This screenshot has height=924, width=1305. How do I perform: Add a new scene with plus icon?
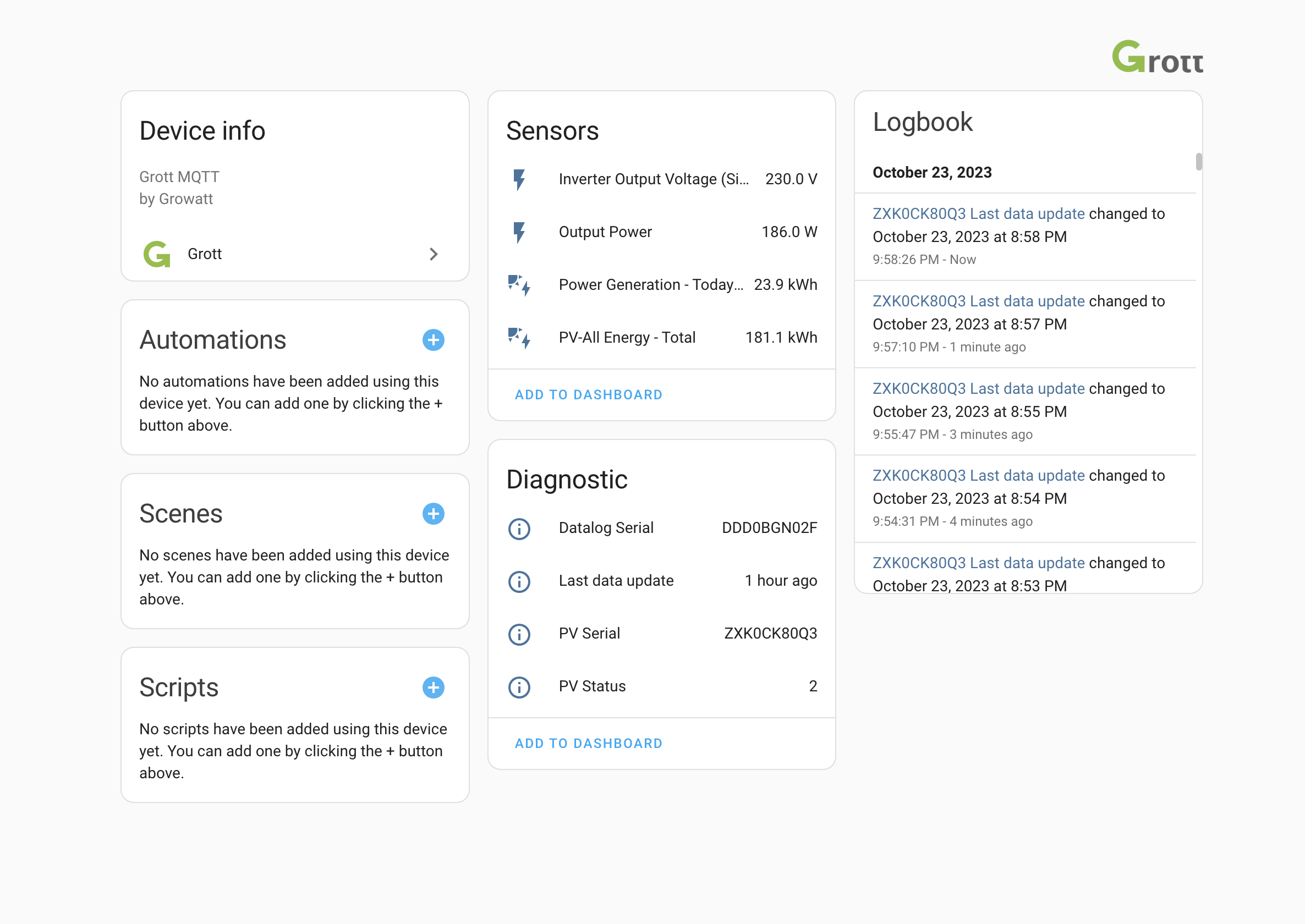[x=433, y=514]
